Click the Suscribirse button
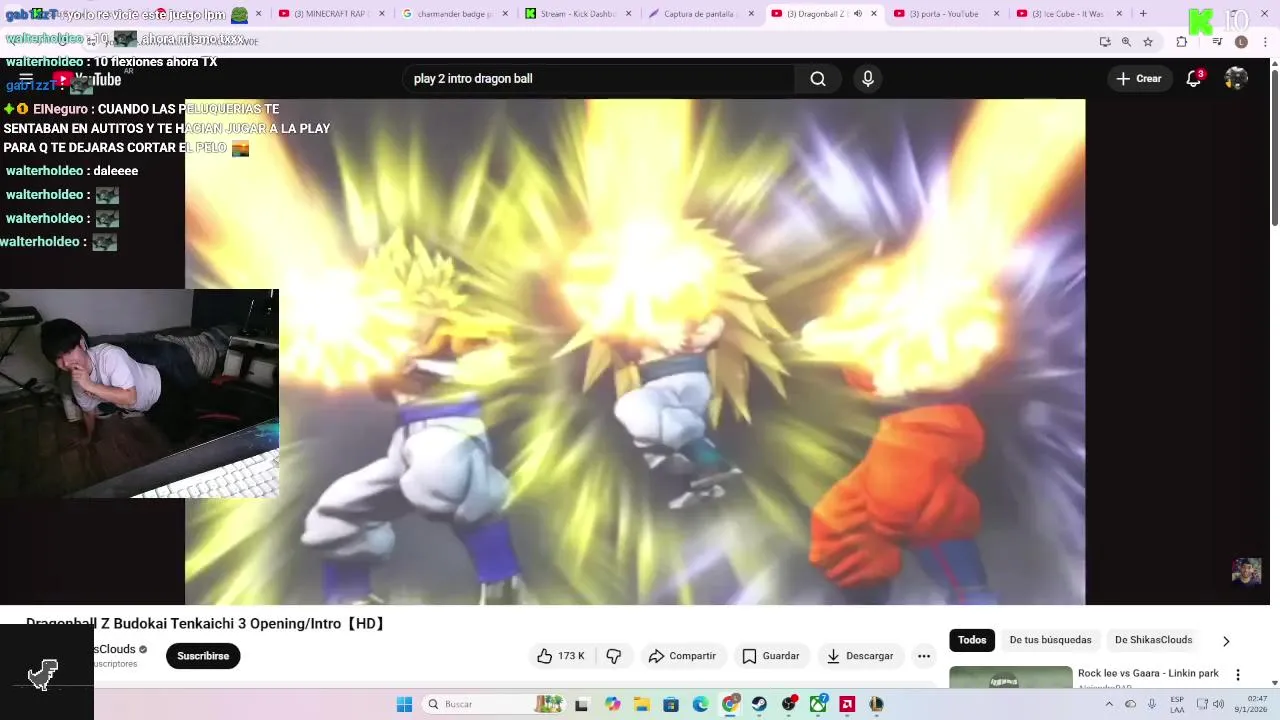 tap(203, 656)
